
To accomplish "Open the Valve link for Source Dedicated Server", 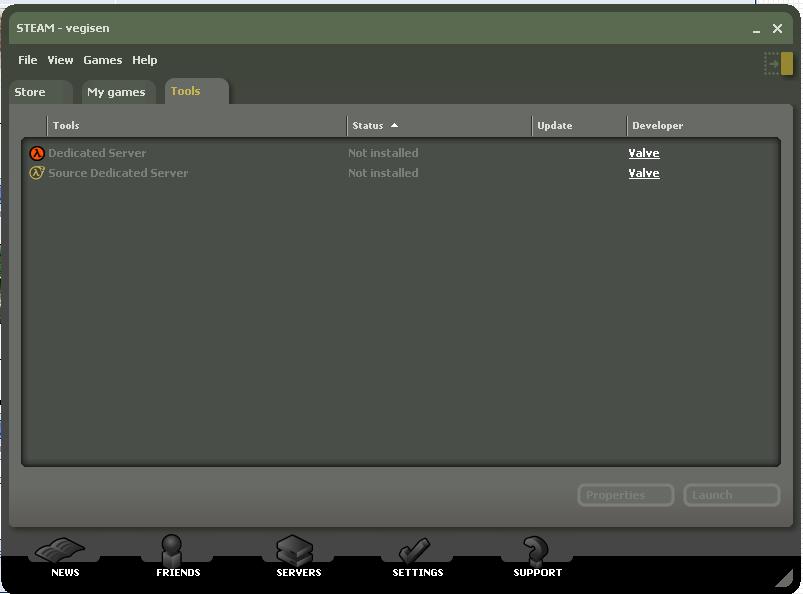I will [x=644, y=173].
